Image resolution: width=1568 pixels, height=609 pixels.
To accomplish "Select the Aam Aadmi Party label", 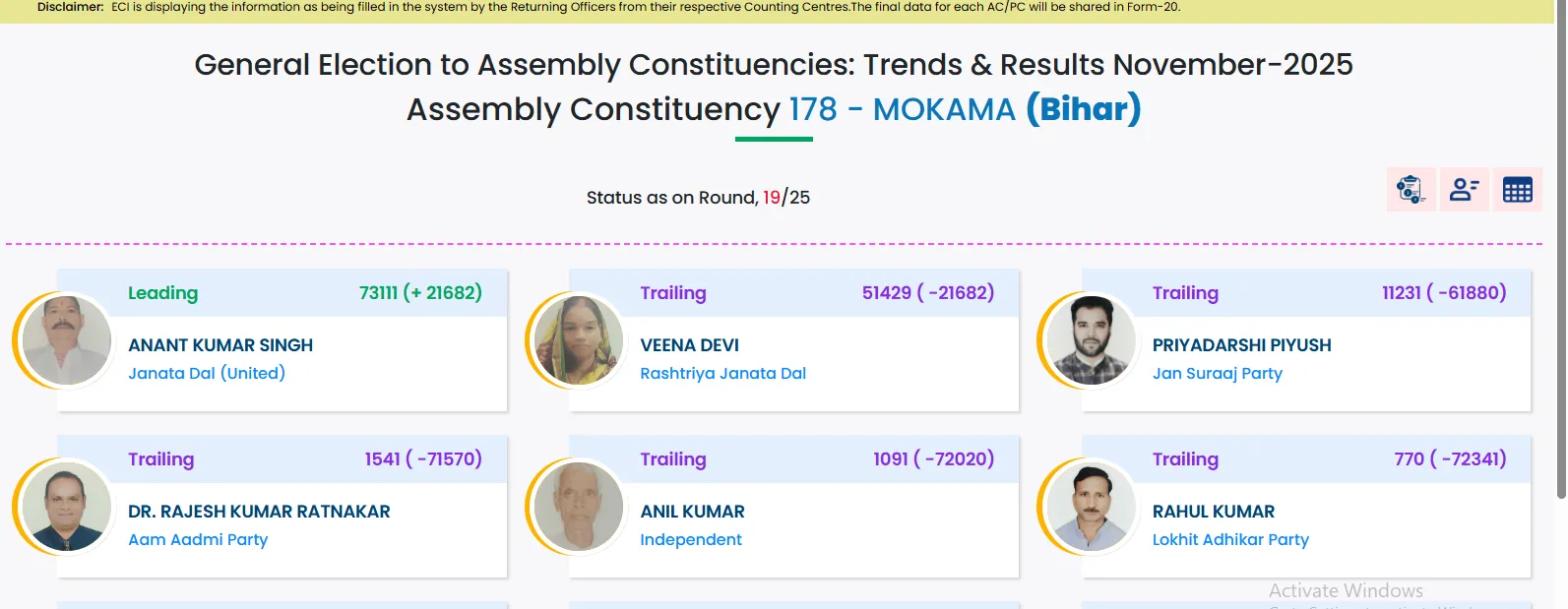I will click(x=198, y=540).
